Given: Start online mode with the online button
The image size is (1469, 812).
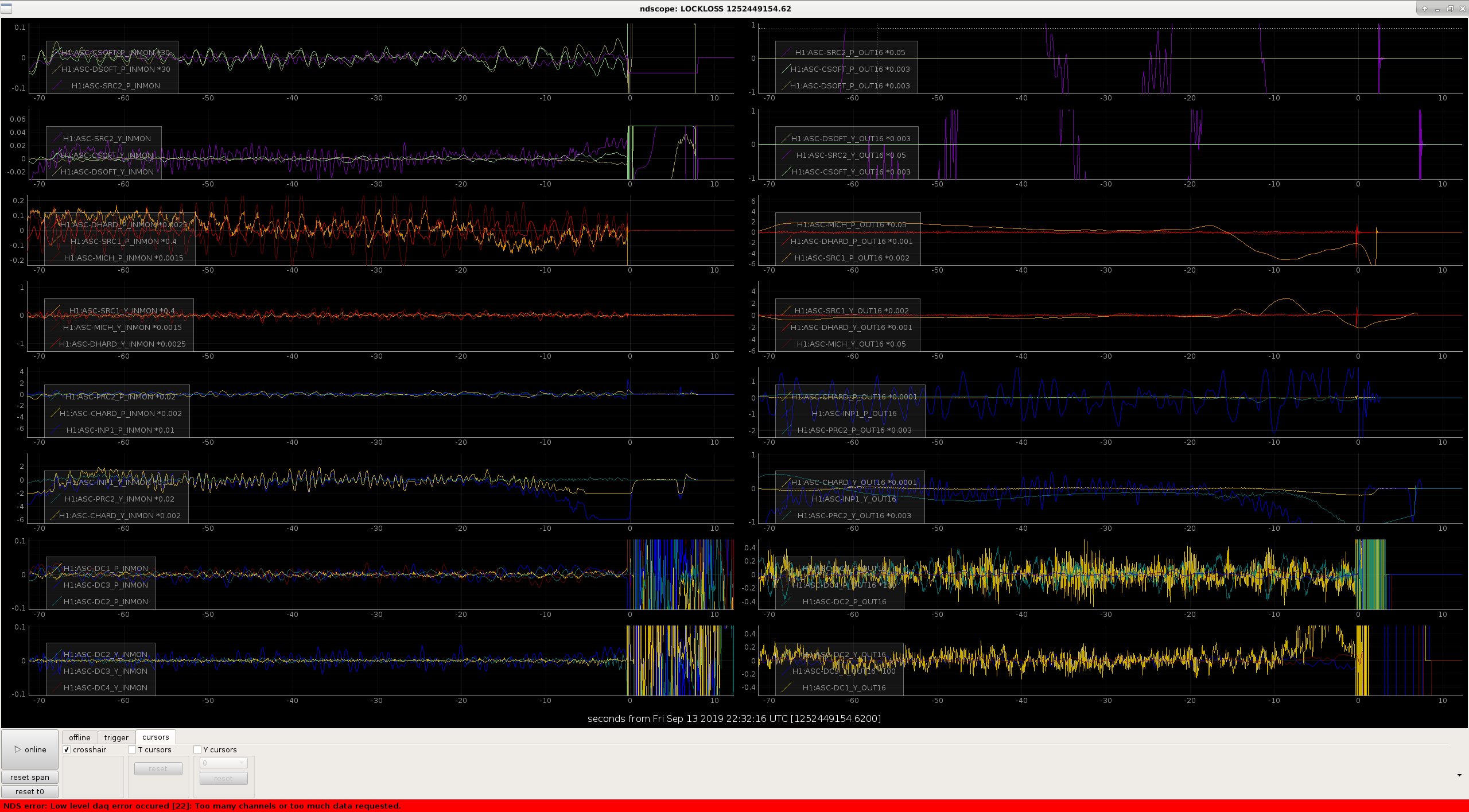Looking at the screenshot, I should click(x=30, y=749).
